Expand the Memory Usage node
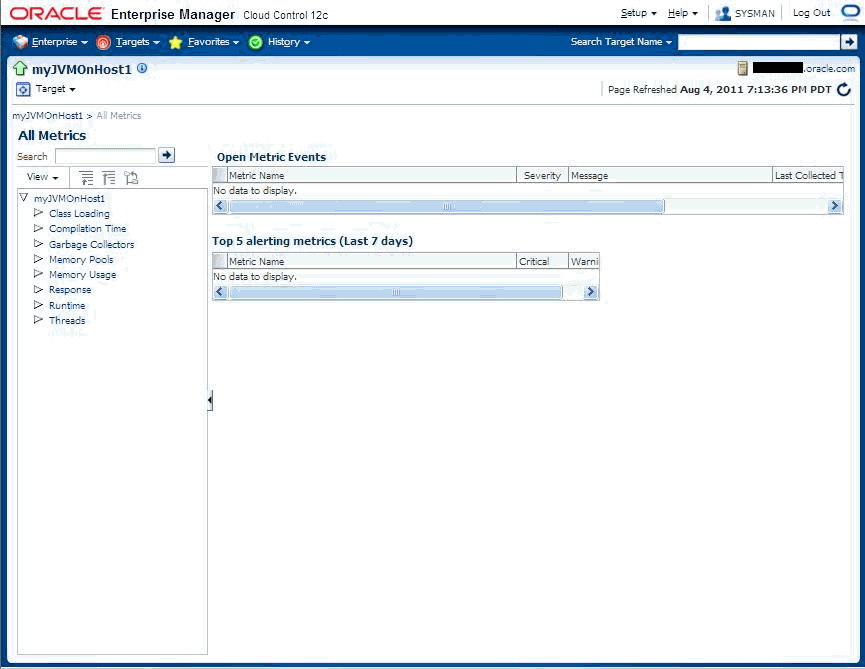 38,274
